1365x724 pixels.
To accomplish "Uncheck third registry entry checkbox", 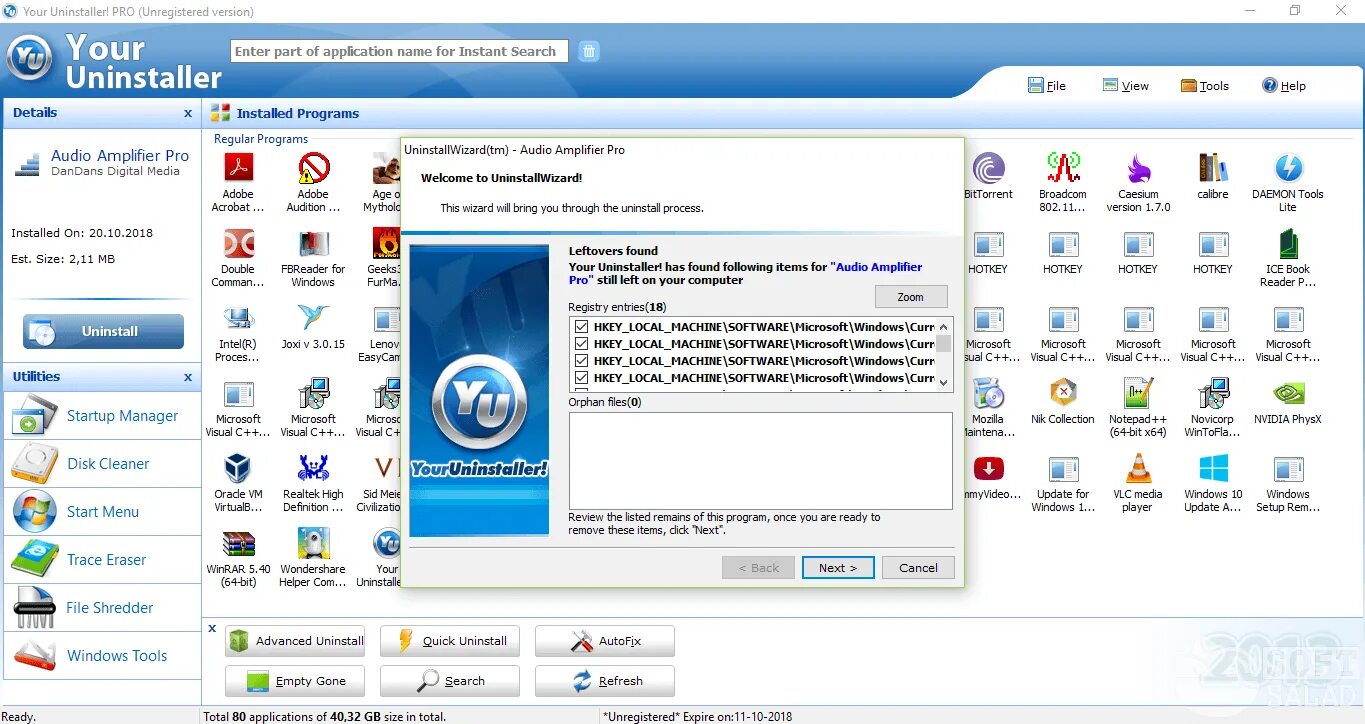I will point(581,361).
